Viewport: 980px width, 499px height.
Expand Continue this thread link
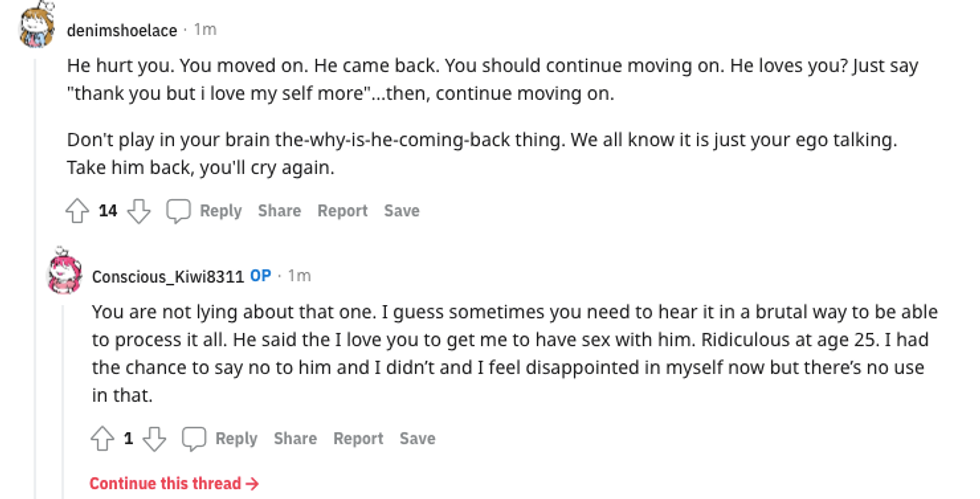click(x=174, y=484)
